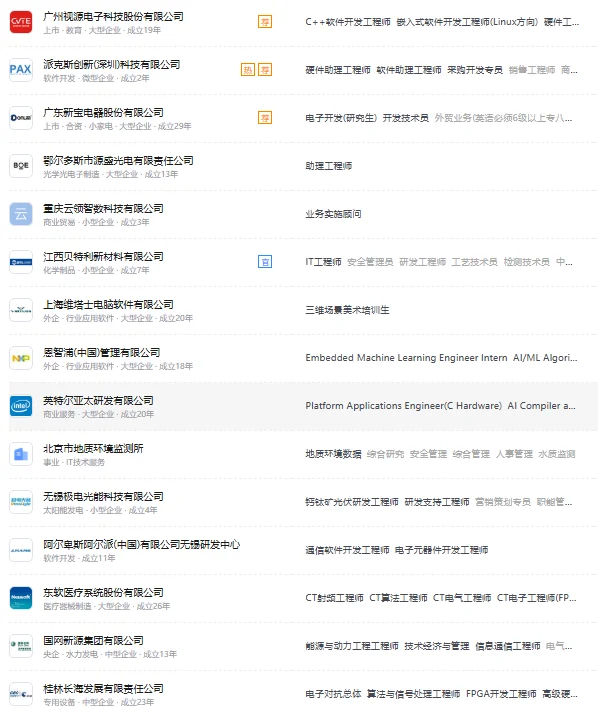Click the 荐 badge on 派克斯创新 row

(x=265, y=70)
